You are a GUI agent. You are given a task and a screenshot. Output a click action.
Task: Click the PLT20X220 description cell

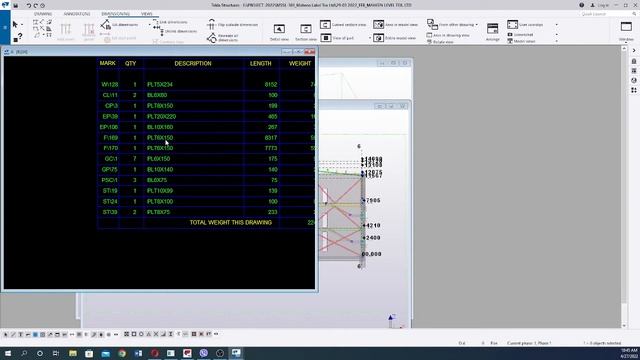tap(161, 116)
